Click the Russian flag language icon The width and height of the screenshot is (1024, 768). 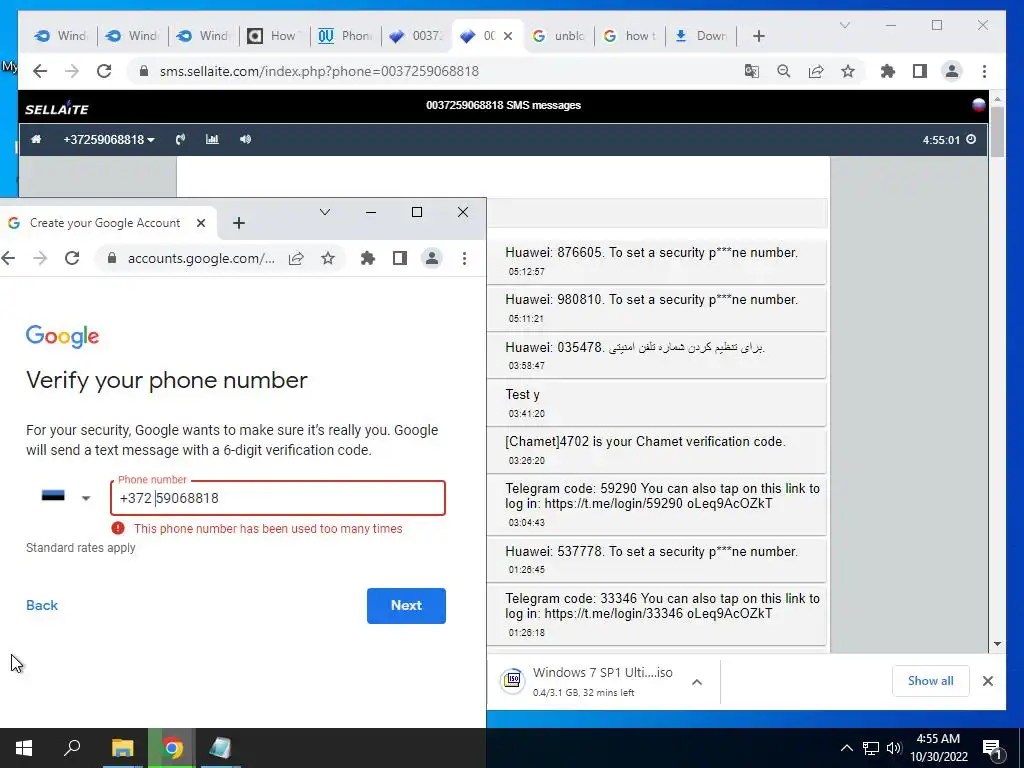[x=978, y=105]
